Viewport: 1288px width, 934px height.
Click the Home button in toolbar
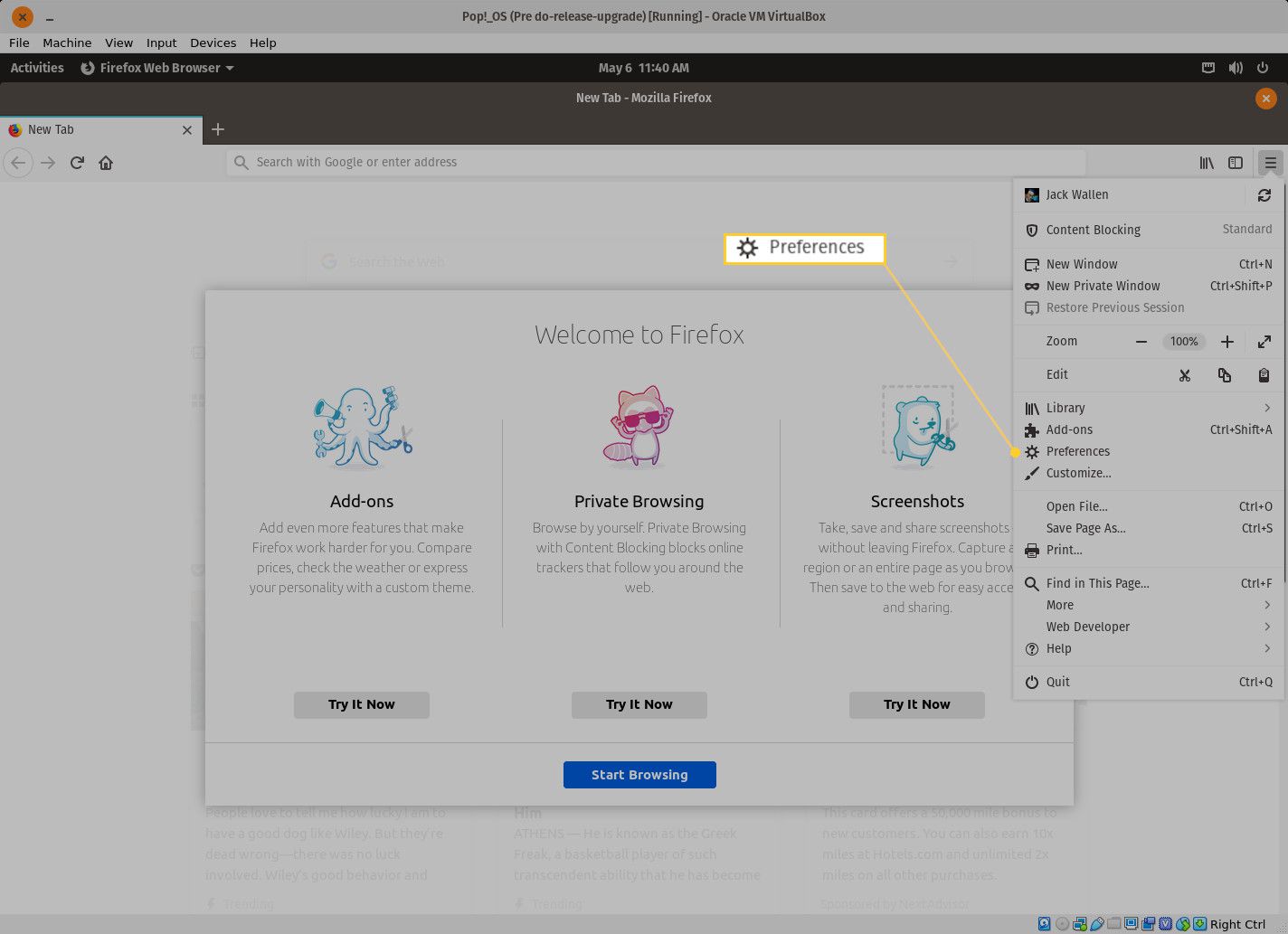(106, 163)
